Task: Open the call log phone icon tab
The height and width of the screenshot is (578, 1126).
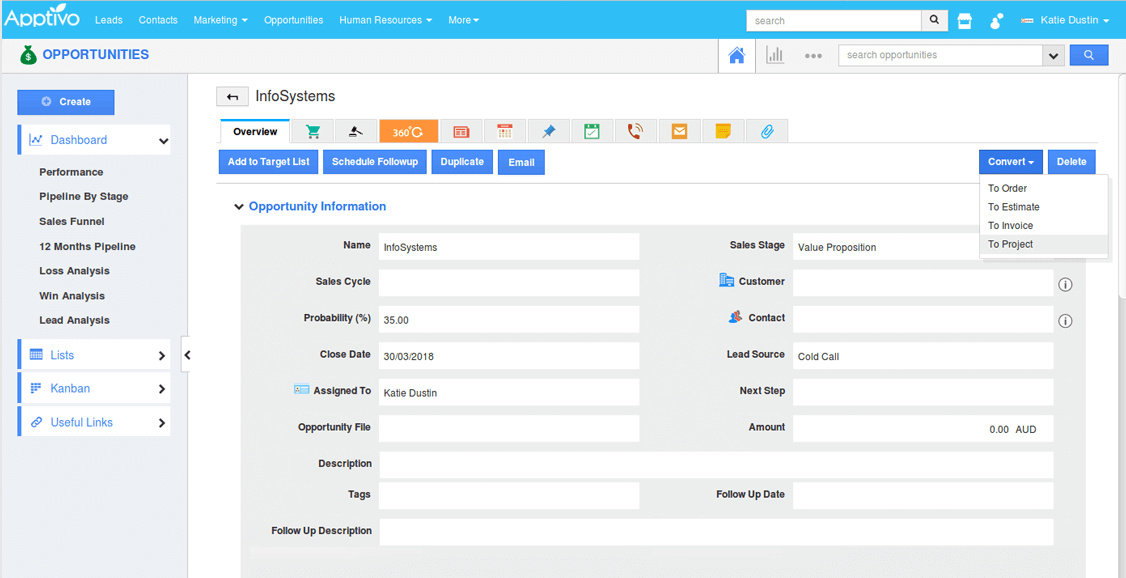Action: point(635,131)
